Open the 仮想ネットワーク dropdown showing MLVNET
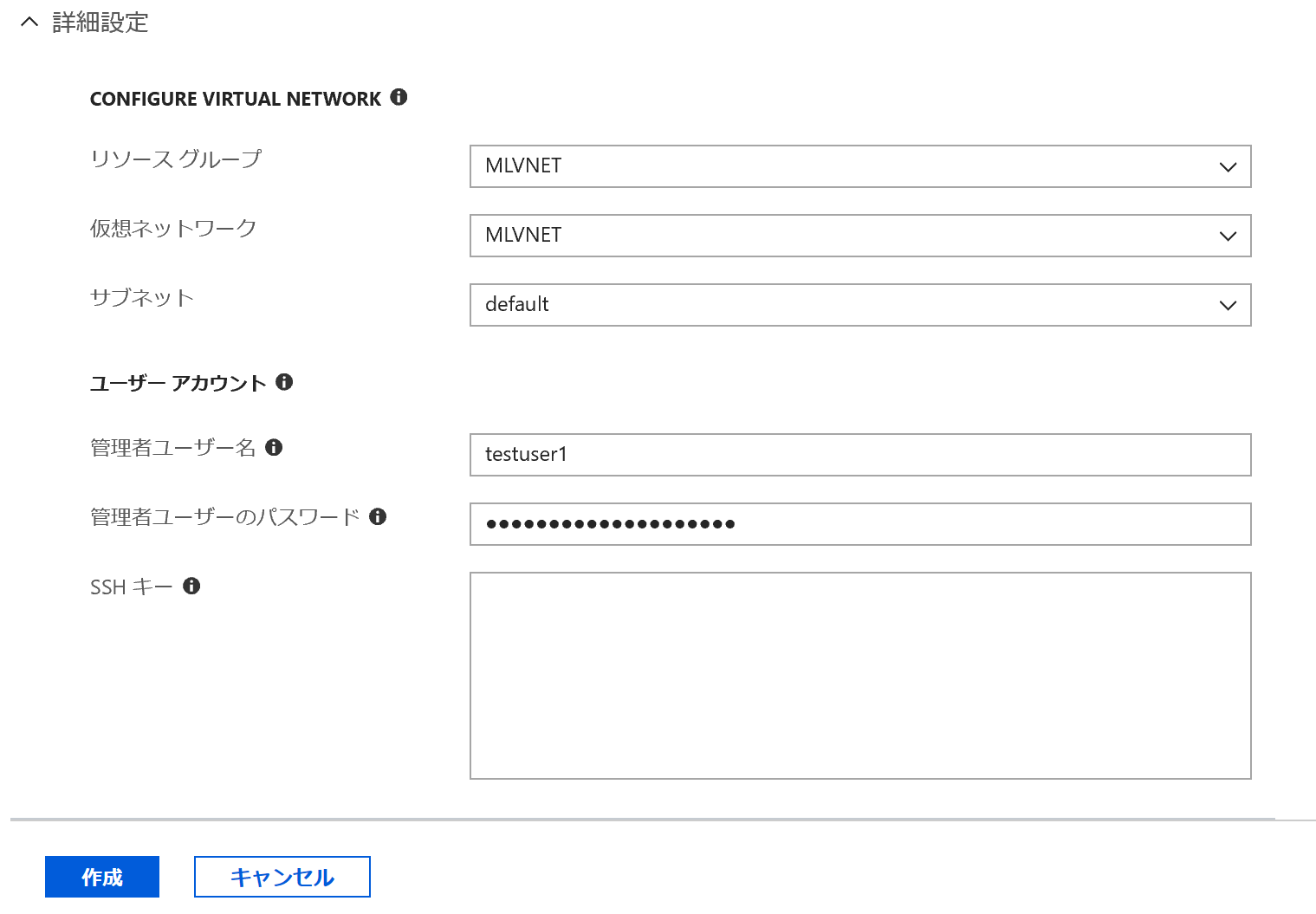 (x=860, y=236)
